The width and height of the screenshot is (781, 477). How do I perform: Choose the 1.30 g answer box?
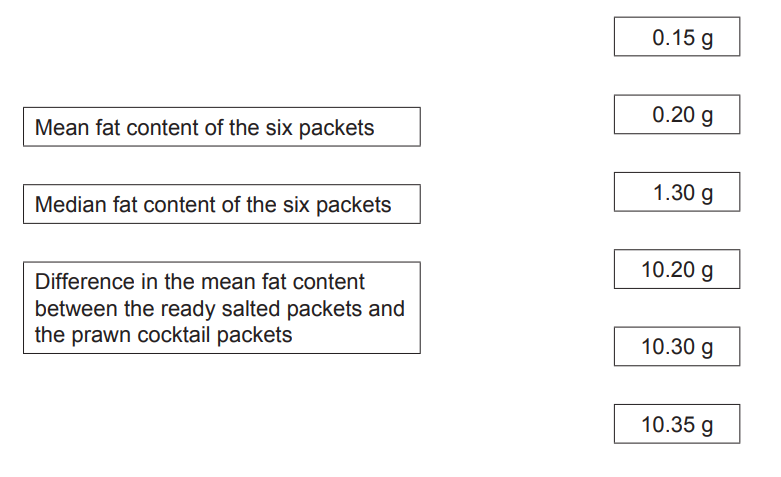coord(677,192)
